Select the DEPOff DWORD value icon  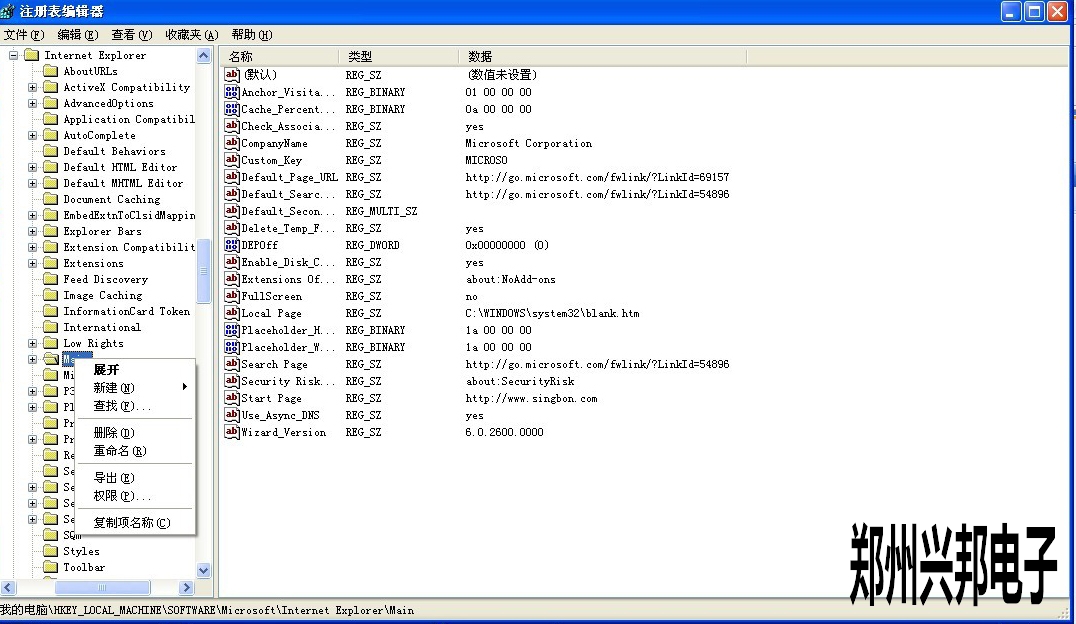(232, 245)
